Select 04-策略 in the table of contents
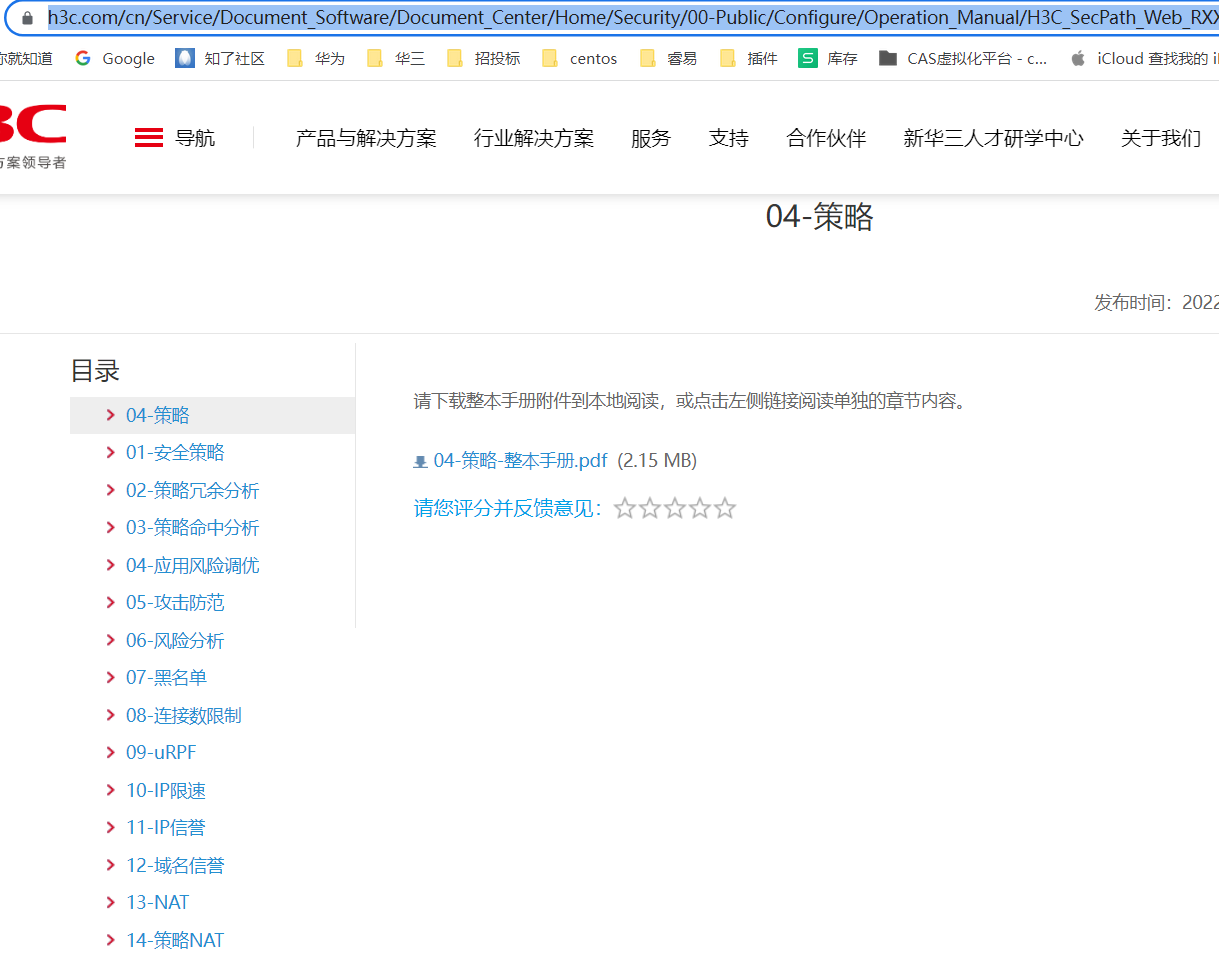Image resolution: width=1219 pixels, height=958 pixels. [x=158, y=415]
